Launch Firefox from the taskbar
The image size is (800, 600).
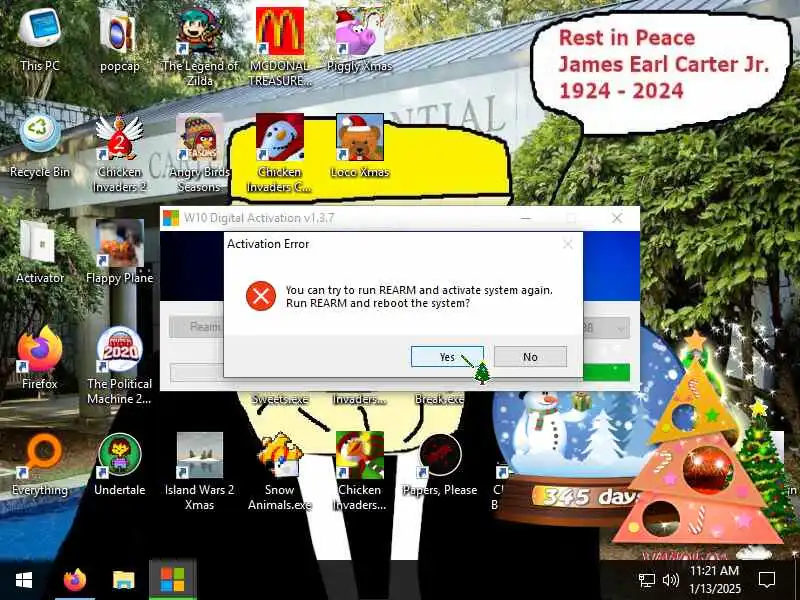click(75, 580)
